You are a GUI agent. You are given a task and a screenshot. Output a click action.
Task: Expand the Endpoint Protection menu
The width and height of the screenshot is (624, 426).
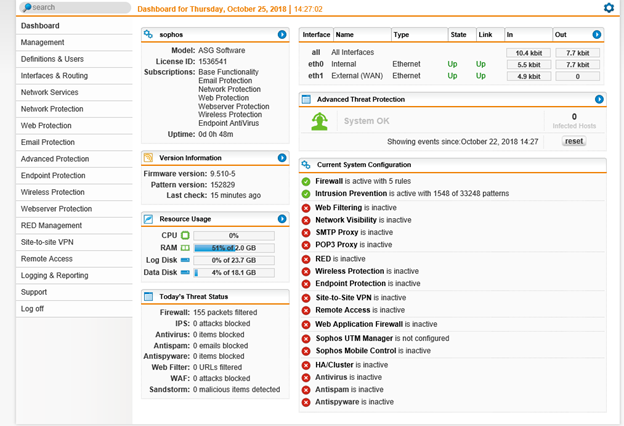coord(74,176)
